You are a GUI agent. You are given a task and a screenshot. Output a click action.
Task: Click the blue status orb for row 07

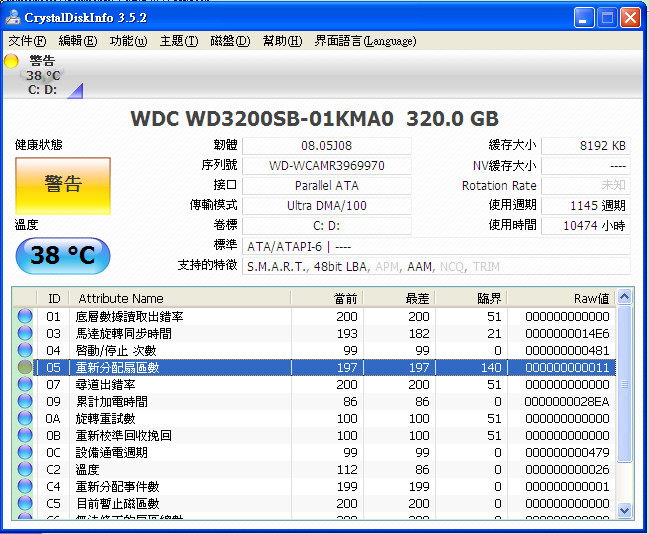[x=25, y=384]
